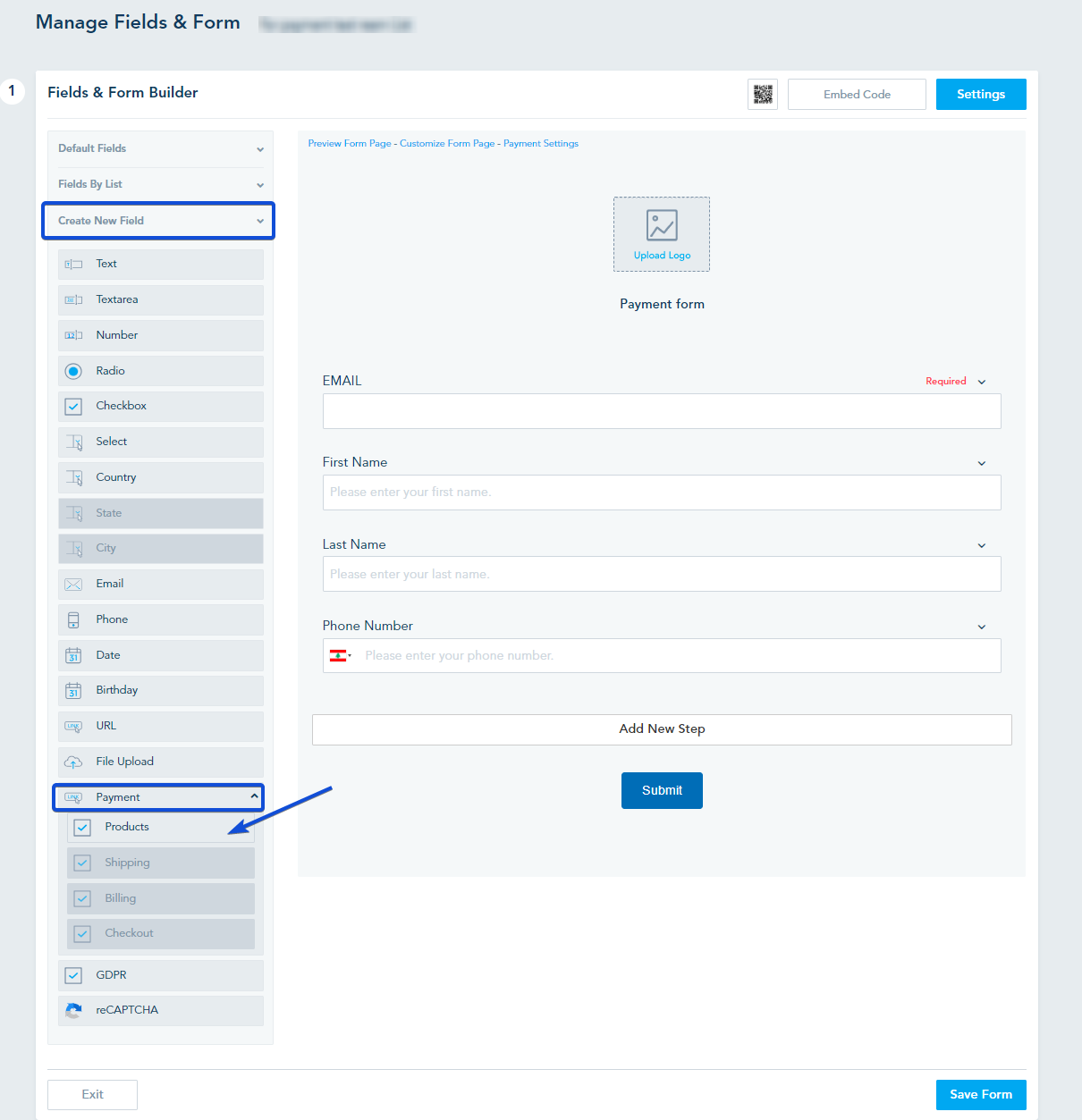
Task: Toggle the Shipping checkbox
Action: click(82, 863)
